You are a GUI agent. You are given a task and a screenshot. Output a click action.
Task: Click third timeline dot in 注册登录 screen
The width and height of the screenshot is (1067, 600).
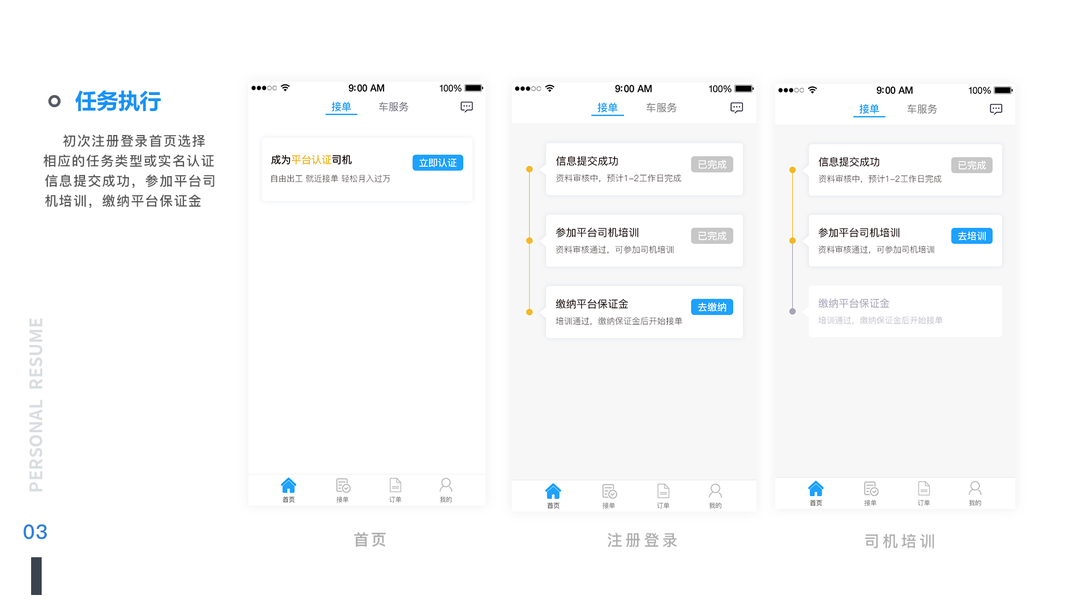(529, 312)
